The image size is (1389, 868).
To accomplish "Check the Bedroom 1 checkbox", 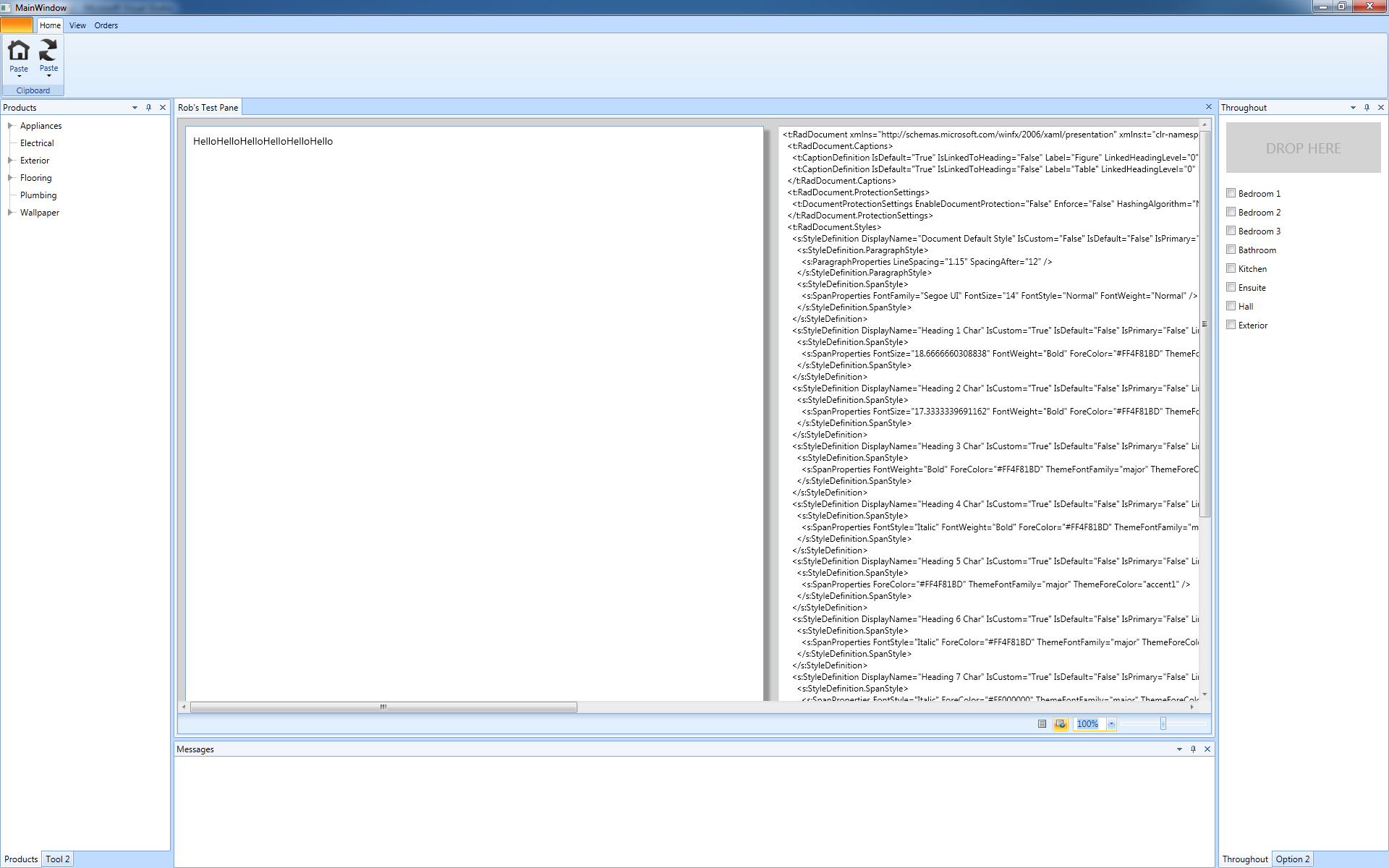I will pyautogui.click(x=1231, y=193).
